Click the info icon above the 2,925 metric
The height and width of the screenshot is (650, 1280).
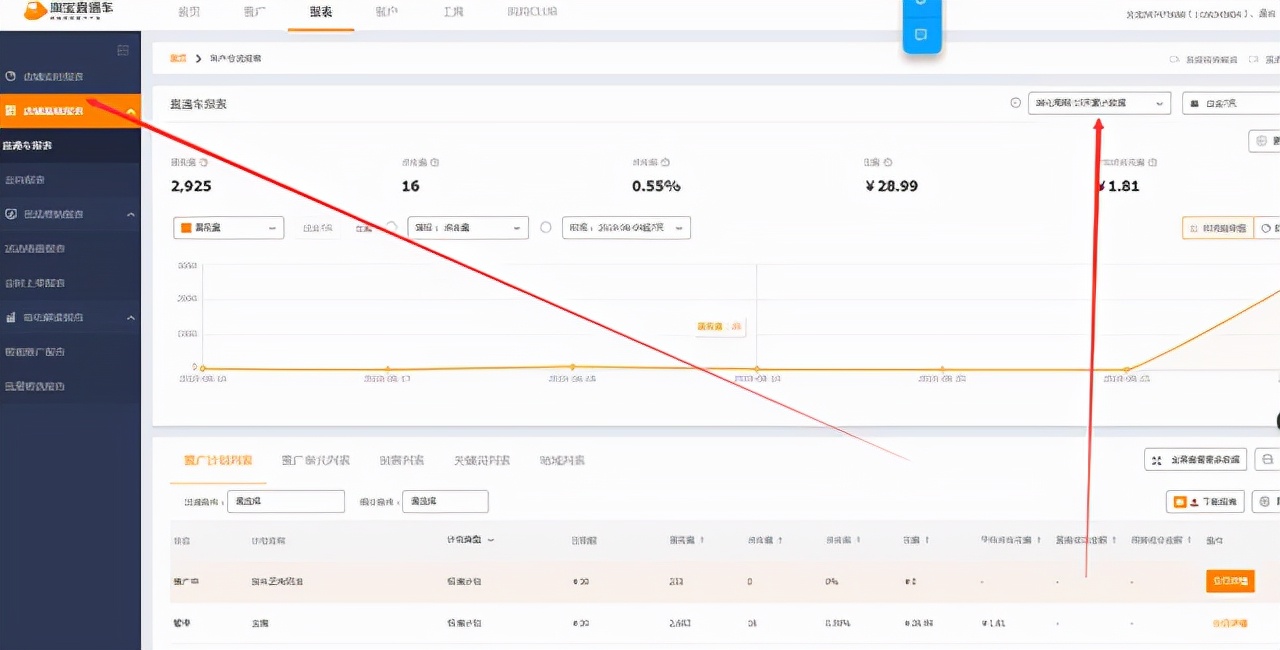tap(203, 162)
